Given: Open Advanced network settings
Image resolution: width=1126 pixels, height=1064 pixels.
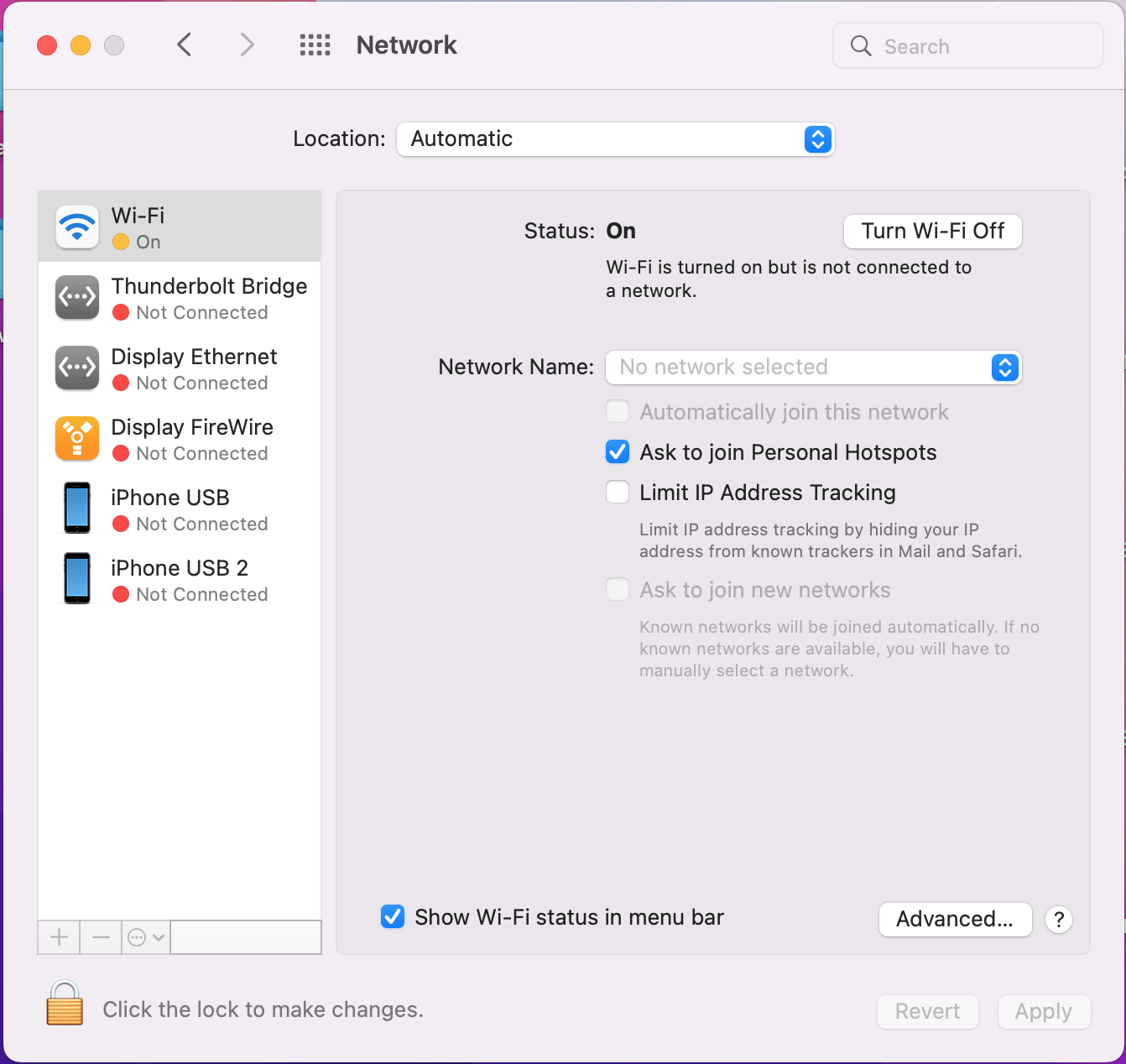Looking at the screenshot, I should point(955,919).
